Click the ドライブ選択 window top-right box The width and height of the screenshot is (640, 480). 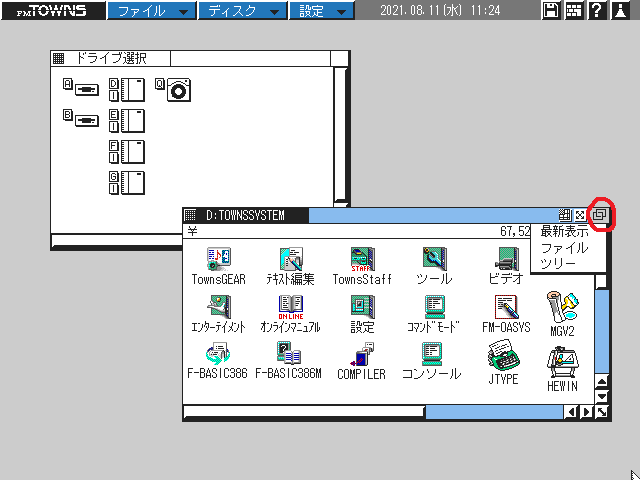(340, 58)
